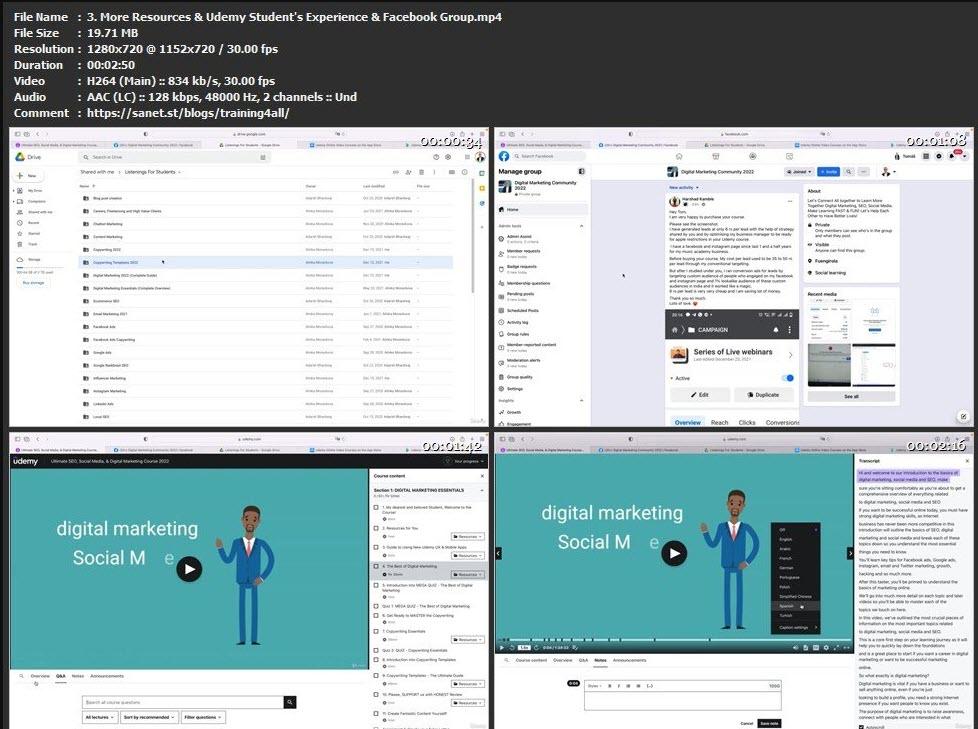Click the remove trash icon in Drive toolbar
The width and height of the screenshot is (978, 729).
[x=422, y=172]
